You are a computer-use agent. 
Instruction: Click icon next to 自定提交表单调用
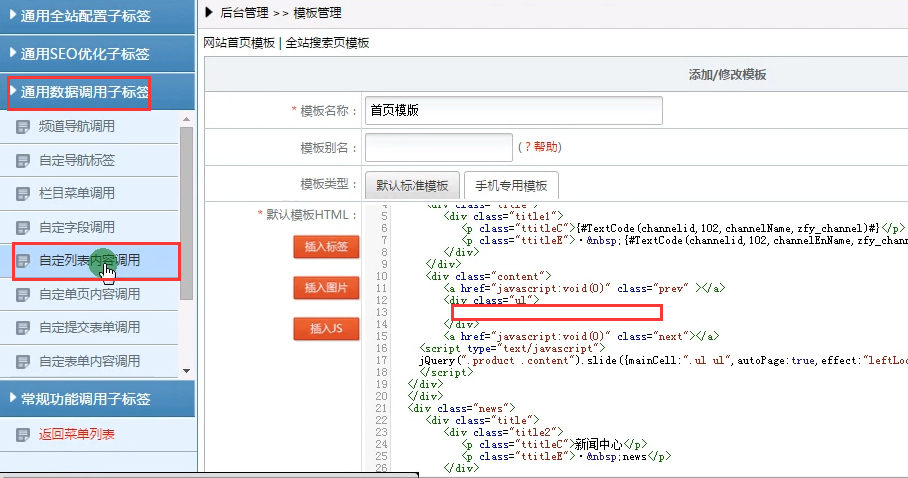tap(23, 328)
